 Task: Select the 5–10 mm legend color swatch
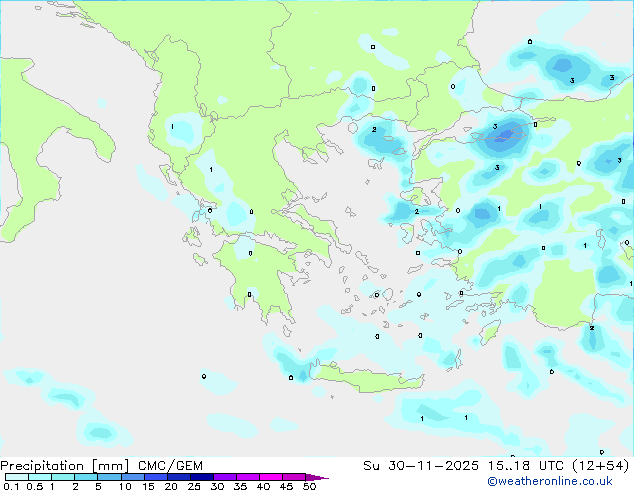click(109, 477)
